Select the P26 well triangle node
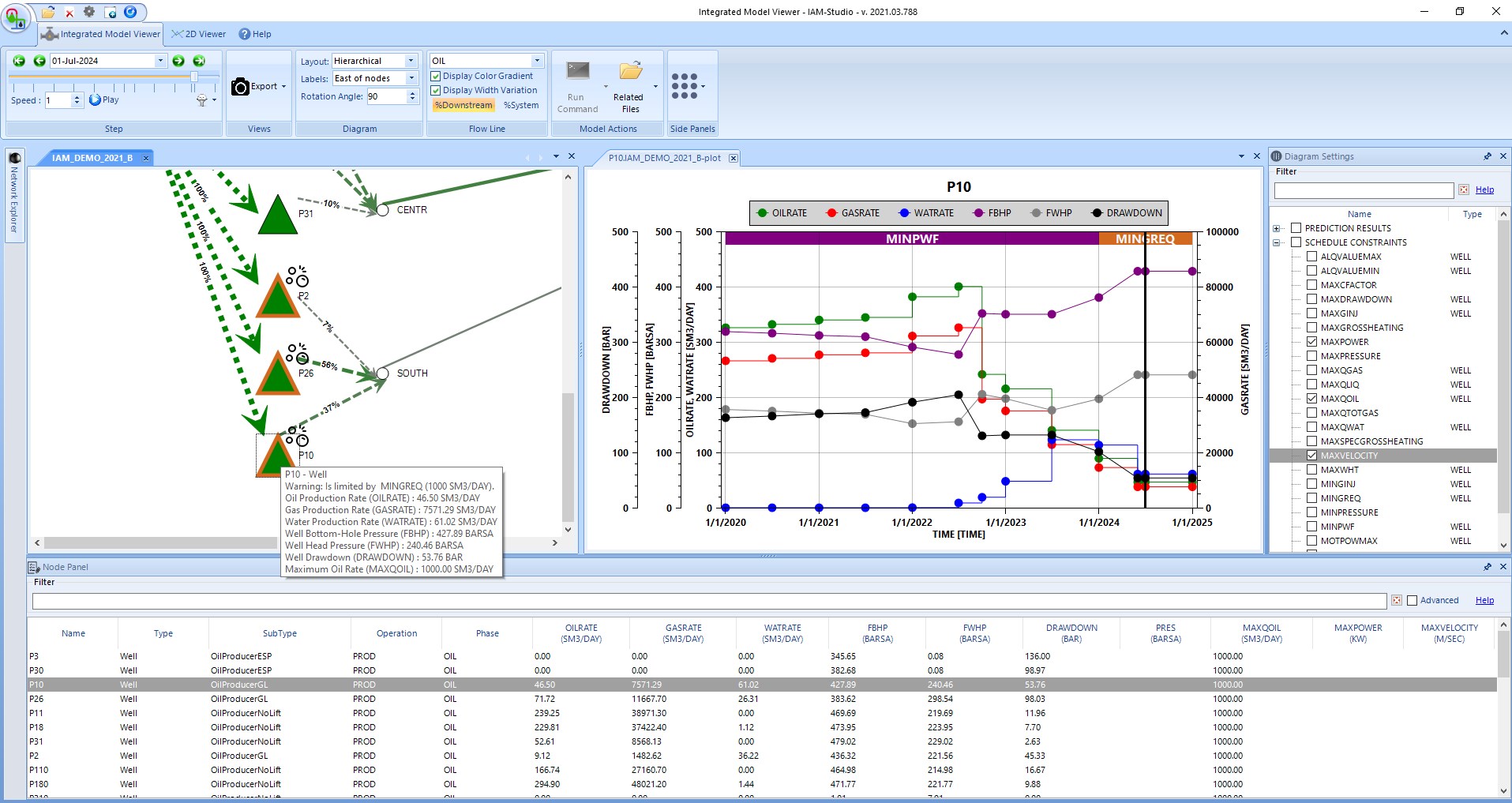Screen dimensions: 1512x803 pyautogui.click(x=278, y=374)
